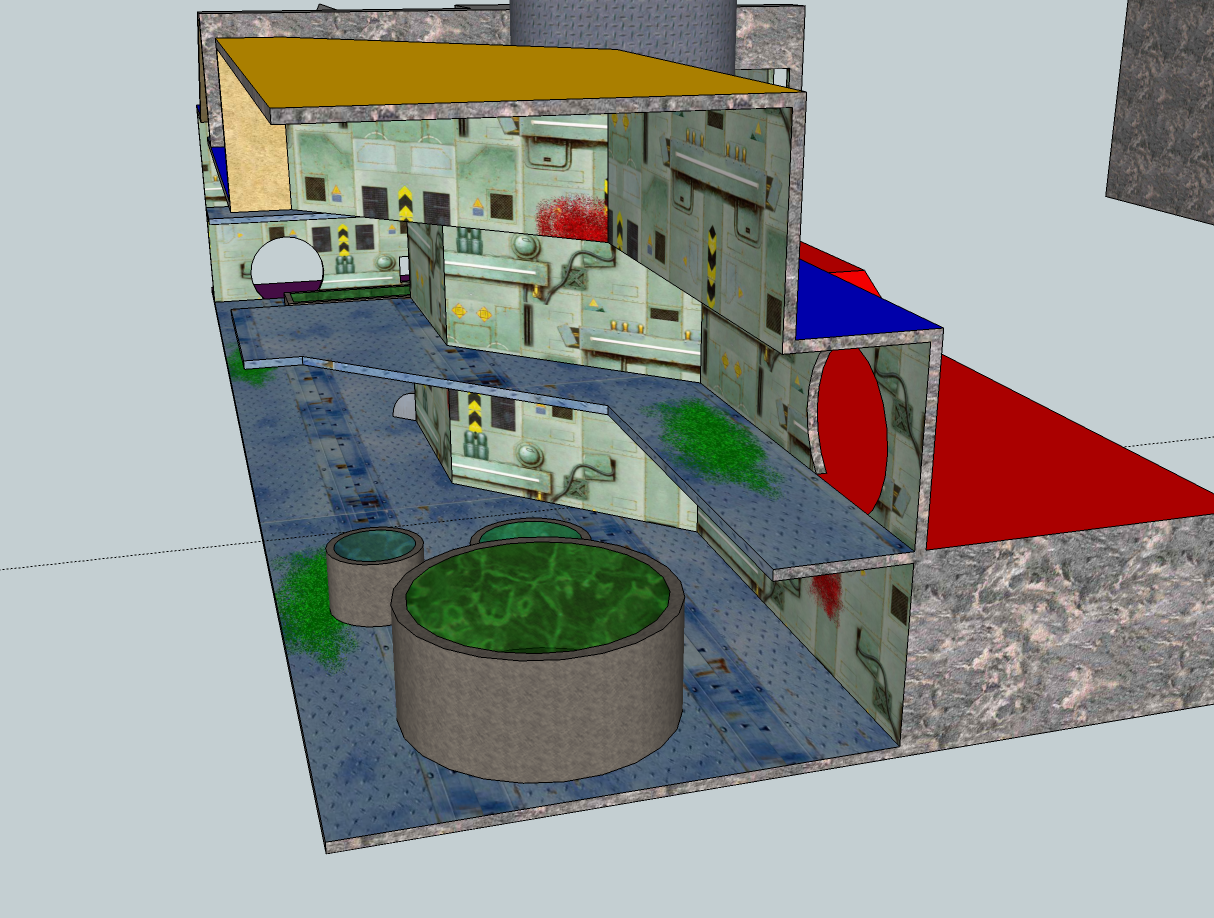Viewport: 1214px width, 918px height.
Task: Click the moss patch near the red tunnel opening
Action: tap(714, 445)
